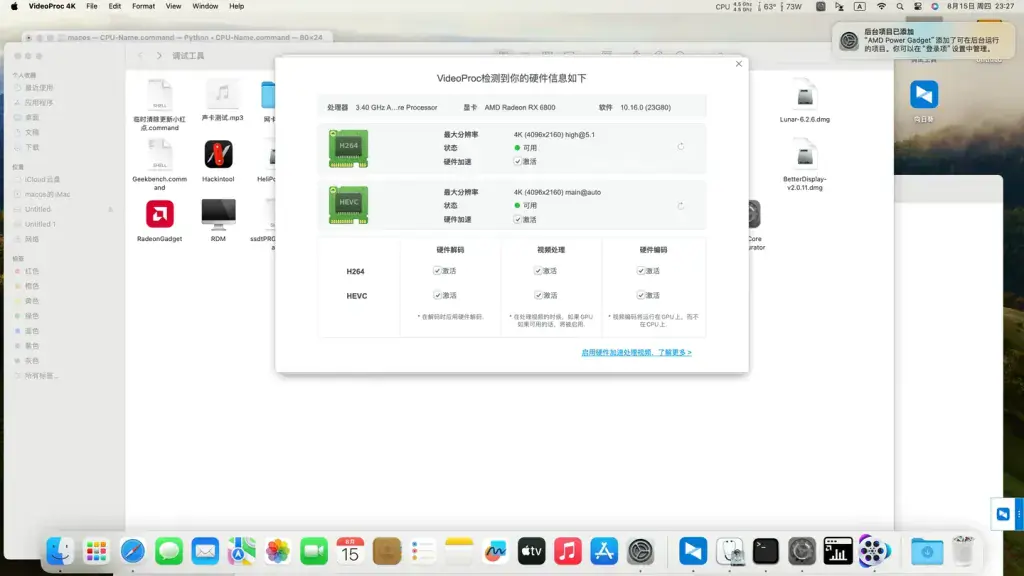Toggle HEVC 视频处理 激活 checkbox in table

click(x=538, y=295)
